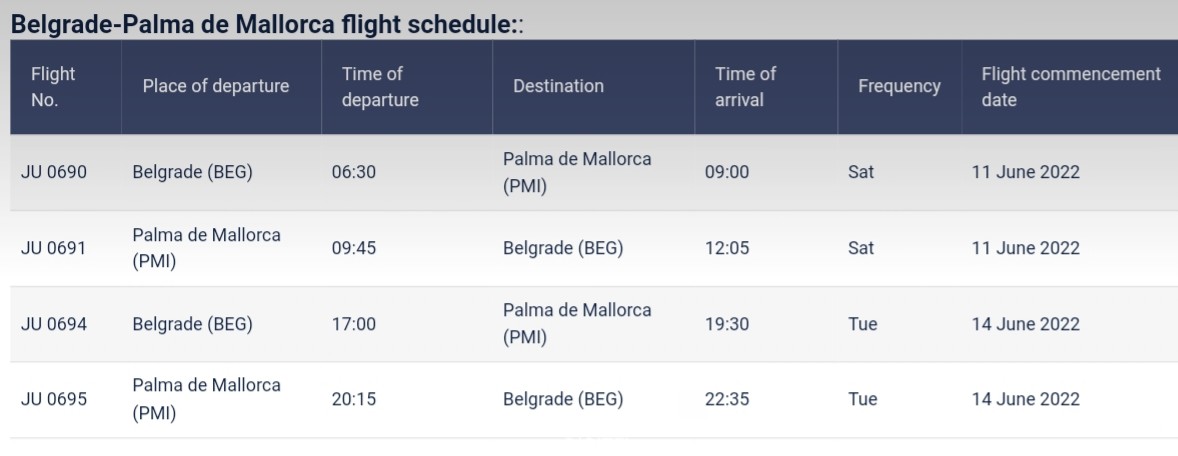
Task: Select the Tue frequency in JU 0695 row
Action: click(x=862, y=399)
